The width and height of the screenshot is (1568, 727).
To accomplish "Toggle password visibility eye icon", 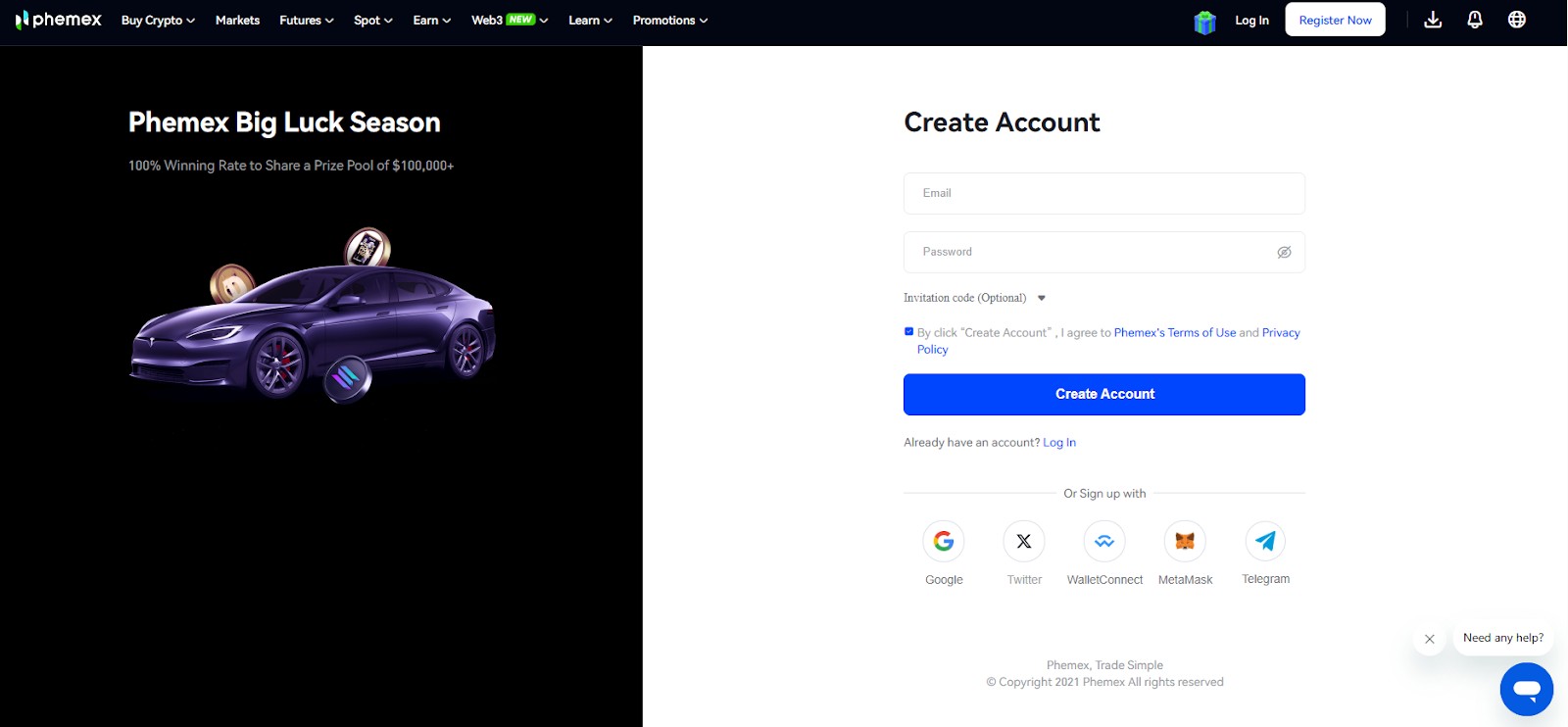I will 1284,253.
